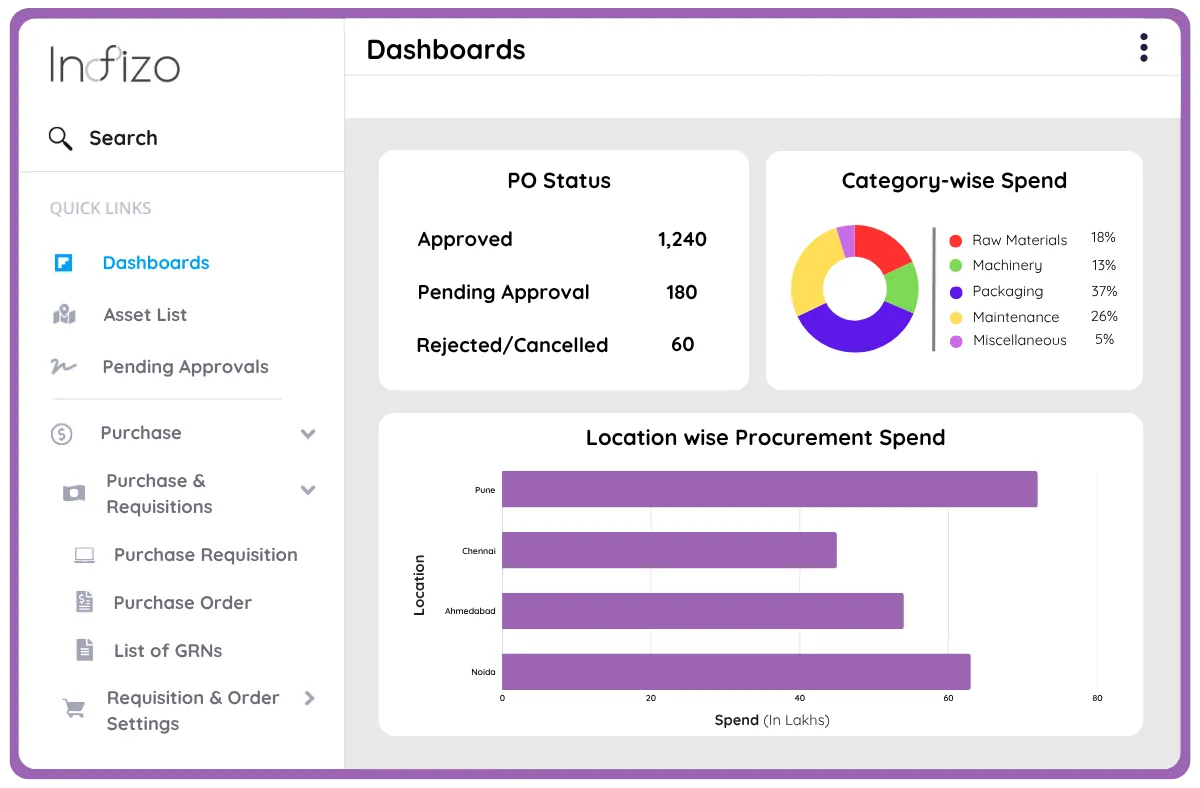
Task: Click the Pune bar in the procurement chart
Action: [770, 489]
